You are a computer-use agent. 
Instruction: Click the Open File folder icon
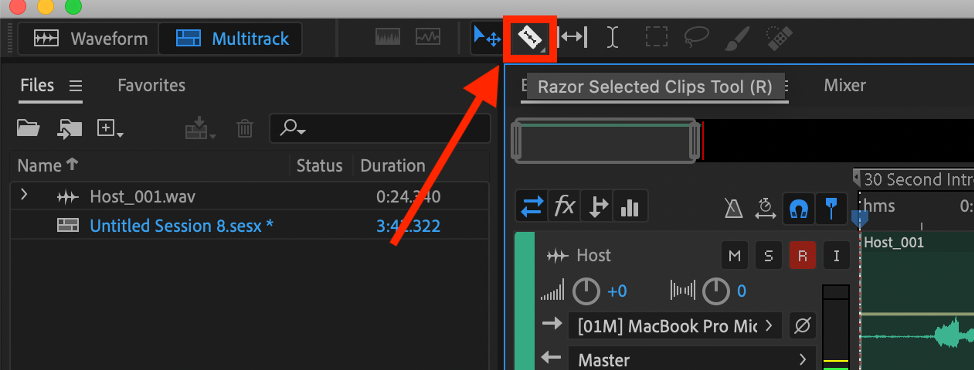pos(29,129)
